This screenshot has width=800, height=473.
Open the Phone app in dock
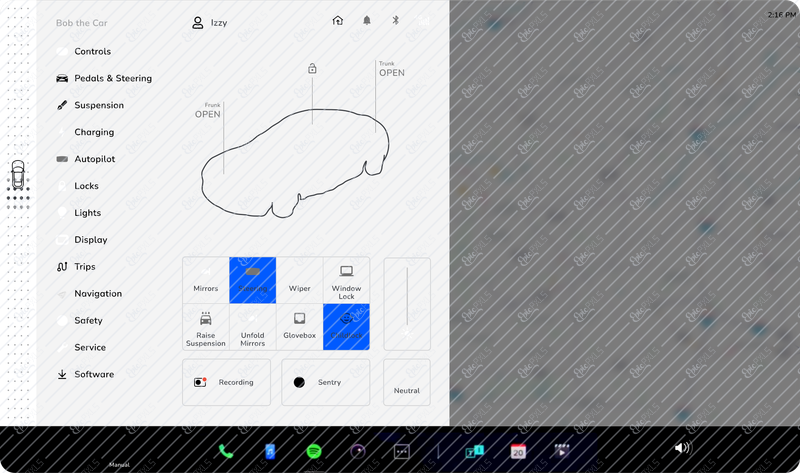(x=226, y=451)
